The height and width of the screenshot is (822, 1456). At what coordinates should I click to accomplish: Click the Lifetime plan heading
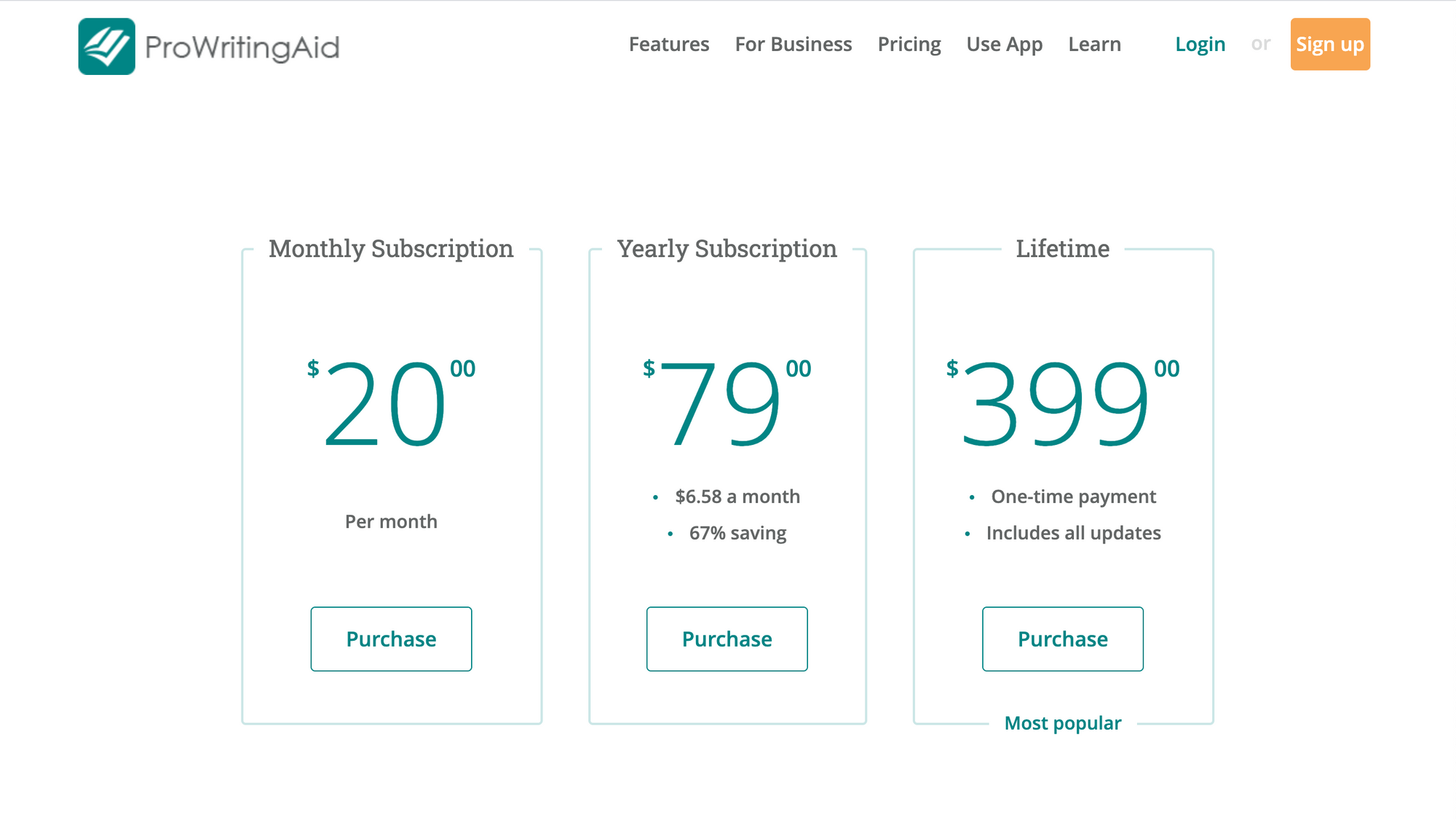point(1063,249)
